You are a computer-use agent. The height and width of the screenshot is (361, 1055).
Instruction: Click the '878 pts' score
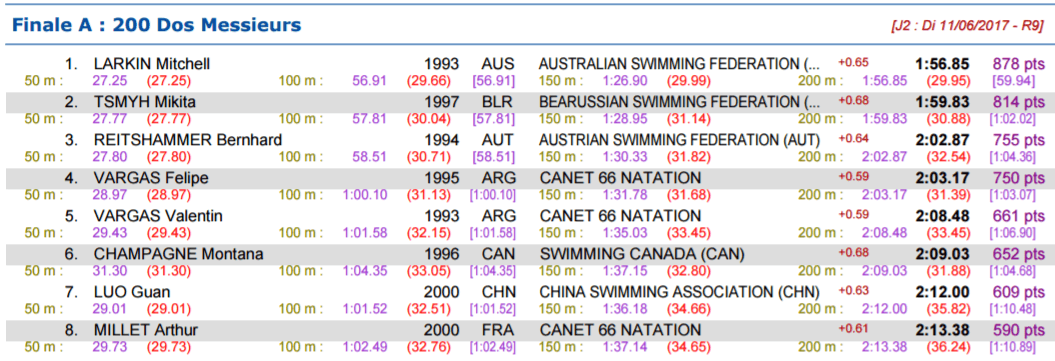(1019, 64)
